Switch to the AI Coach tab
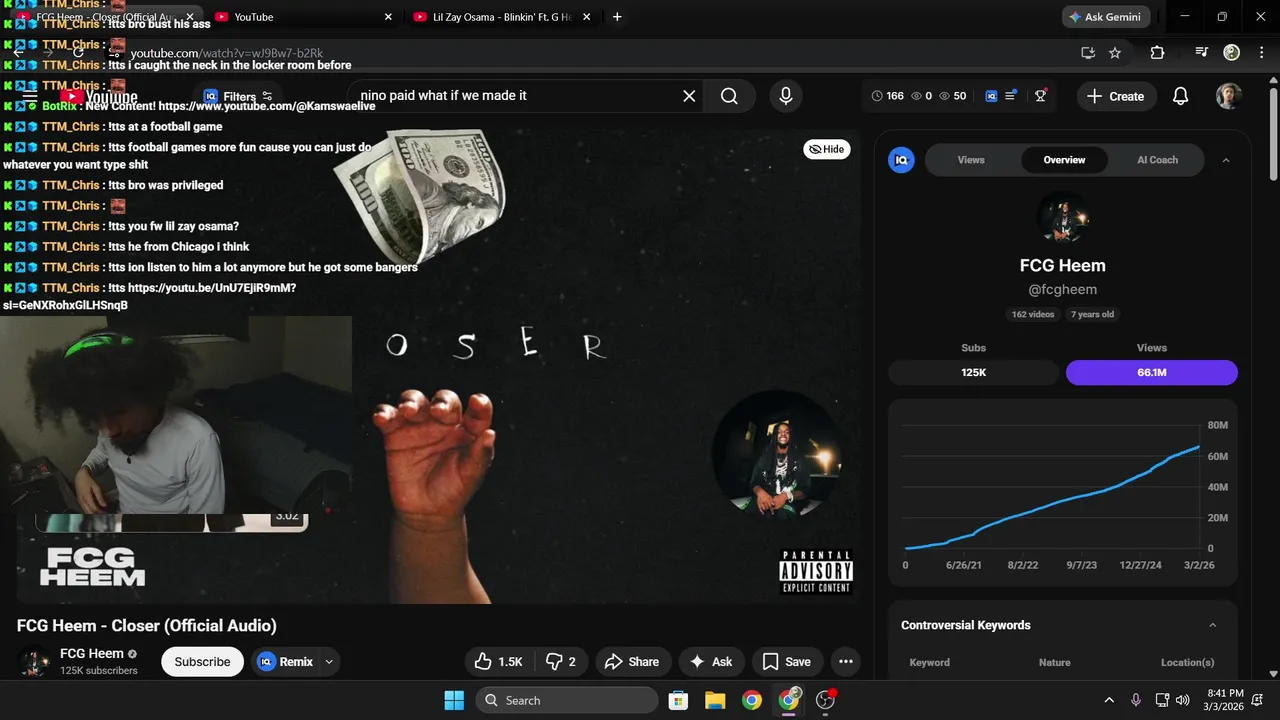Image resolution: width=1280 pixels, height=720 pixels. point(1157,160)
